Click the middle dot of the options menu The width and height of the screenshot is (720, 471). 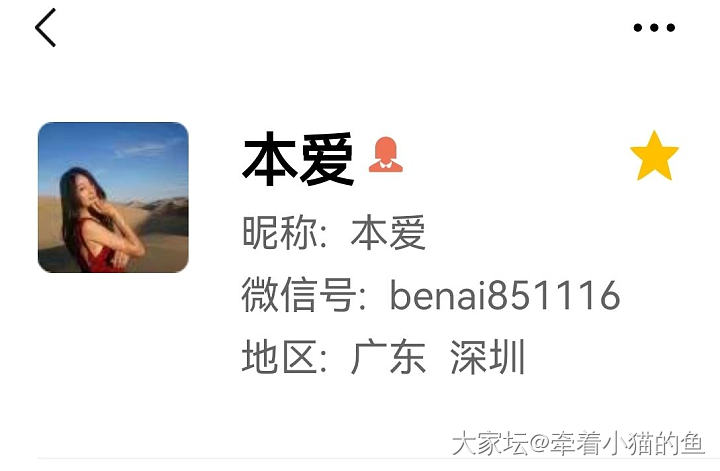[x=654, y=28]
